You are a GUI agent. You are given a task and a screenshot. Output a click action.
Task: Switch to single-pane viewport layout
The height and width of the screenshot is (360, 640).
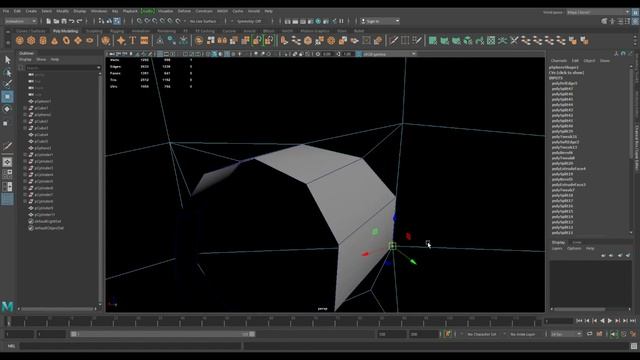tap(7, 162)
